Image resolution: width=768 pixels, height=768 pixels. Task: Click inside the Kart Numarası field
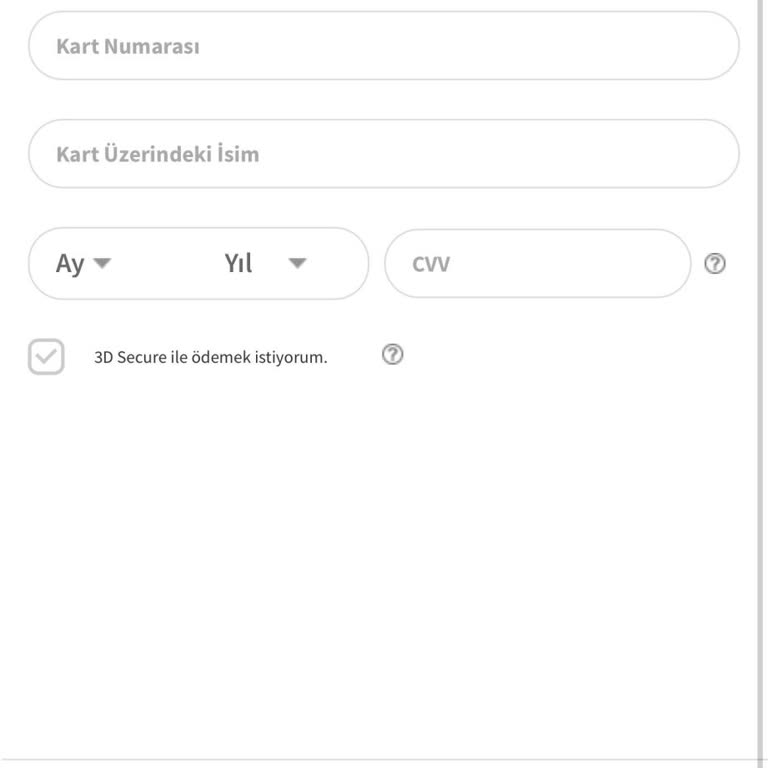click(x=384, y=46)
